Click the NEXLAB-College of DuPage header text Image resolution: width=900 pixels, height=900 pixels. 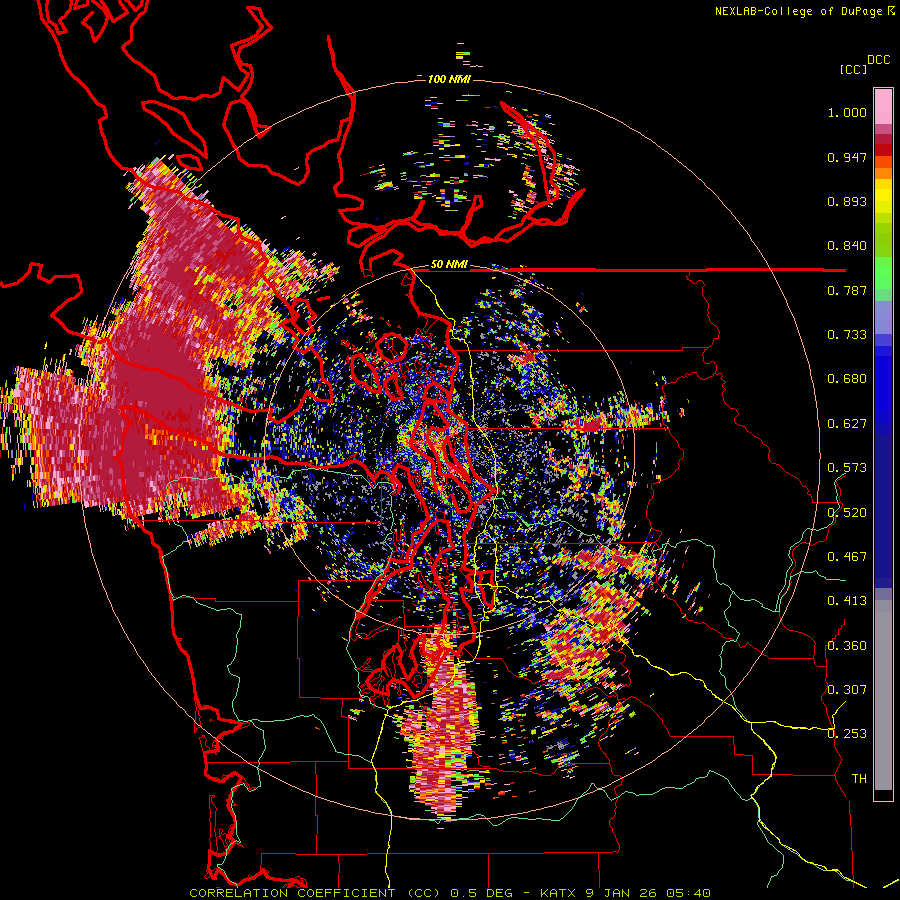click(798, 11)
